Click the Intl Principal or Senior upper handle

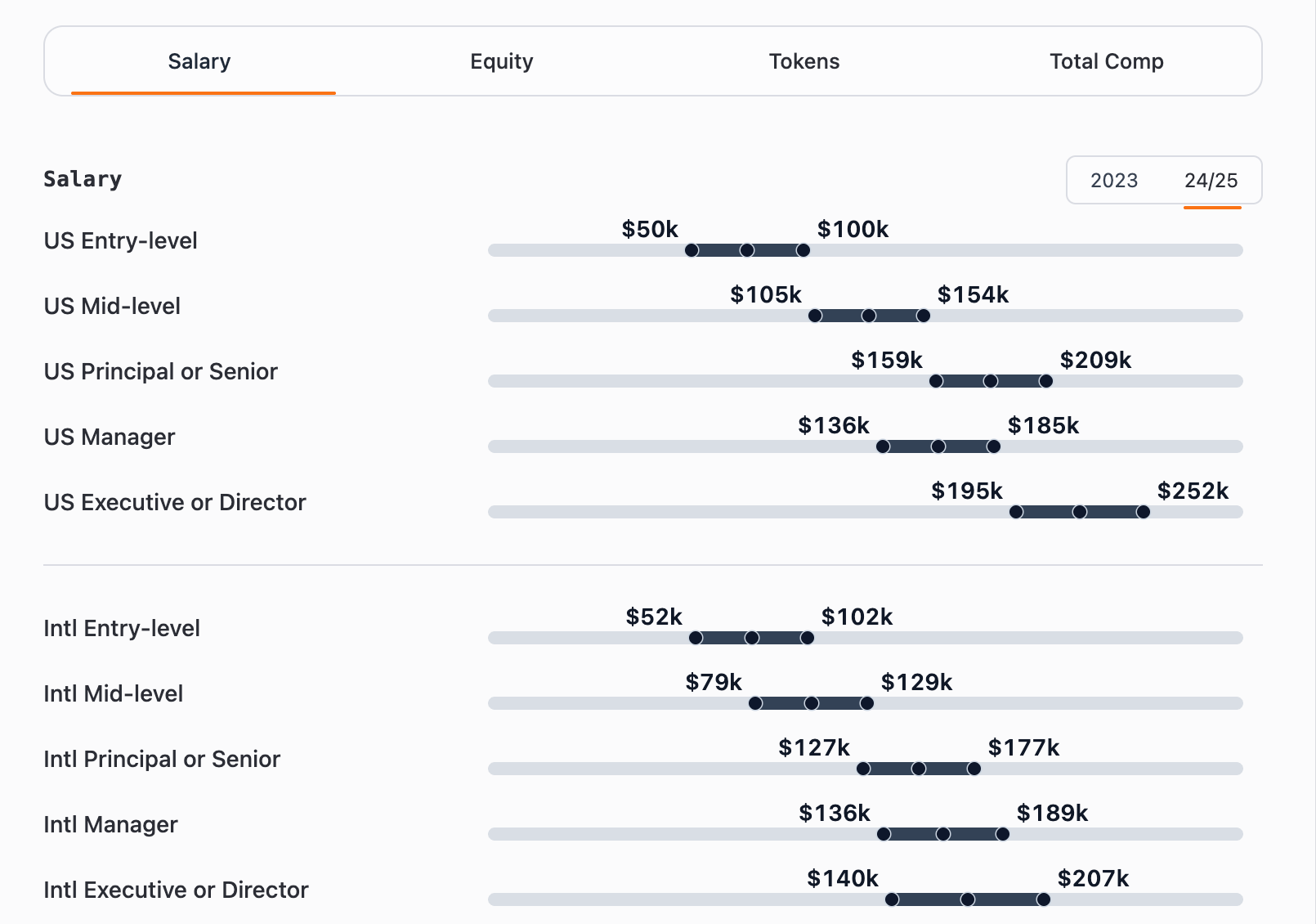click(974, 768)
